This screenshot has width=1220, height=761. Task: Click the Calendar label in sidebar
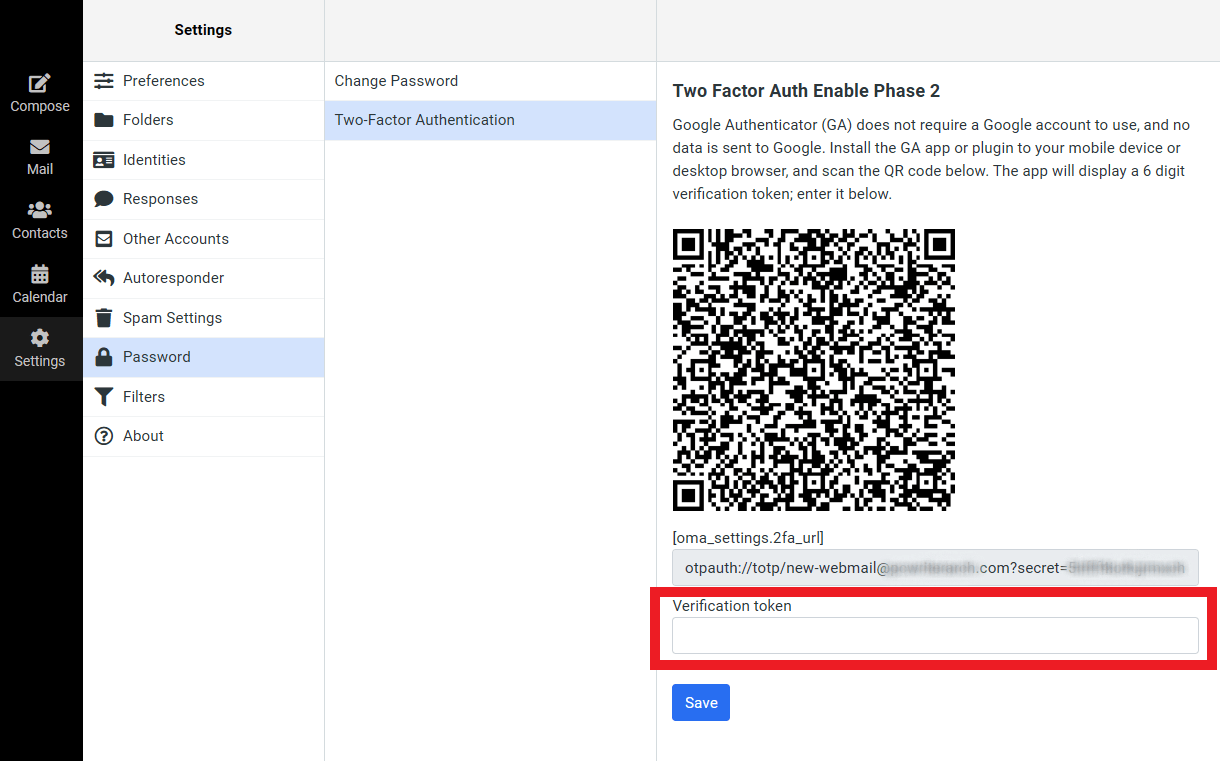point(40,297)
